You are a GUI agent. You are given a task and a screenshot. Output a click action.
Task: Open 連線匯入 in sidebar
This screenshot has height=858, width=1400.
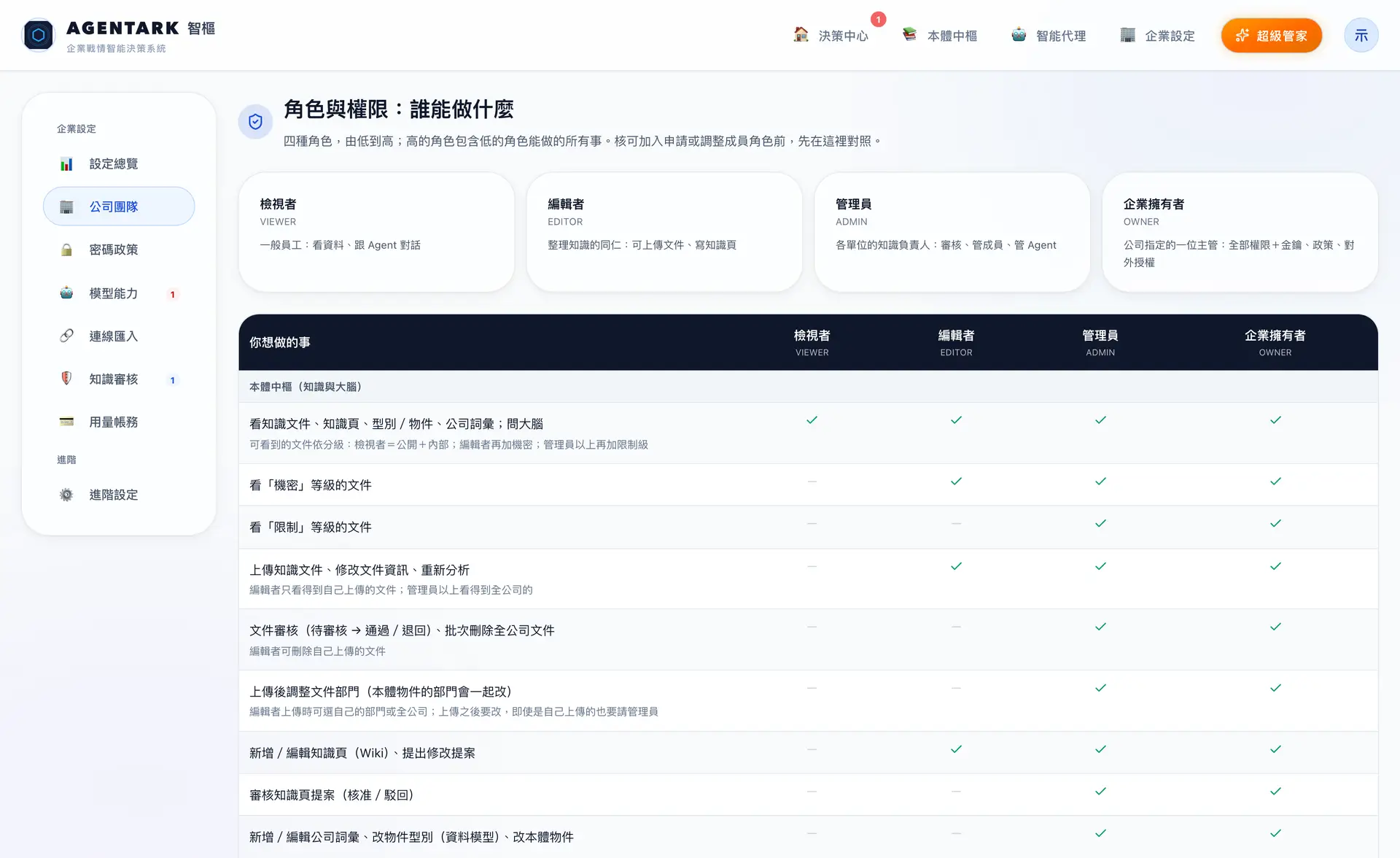(119, 336)
